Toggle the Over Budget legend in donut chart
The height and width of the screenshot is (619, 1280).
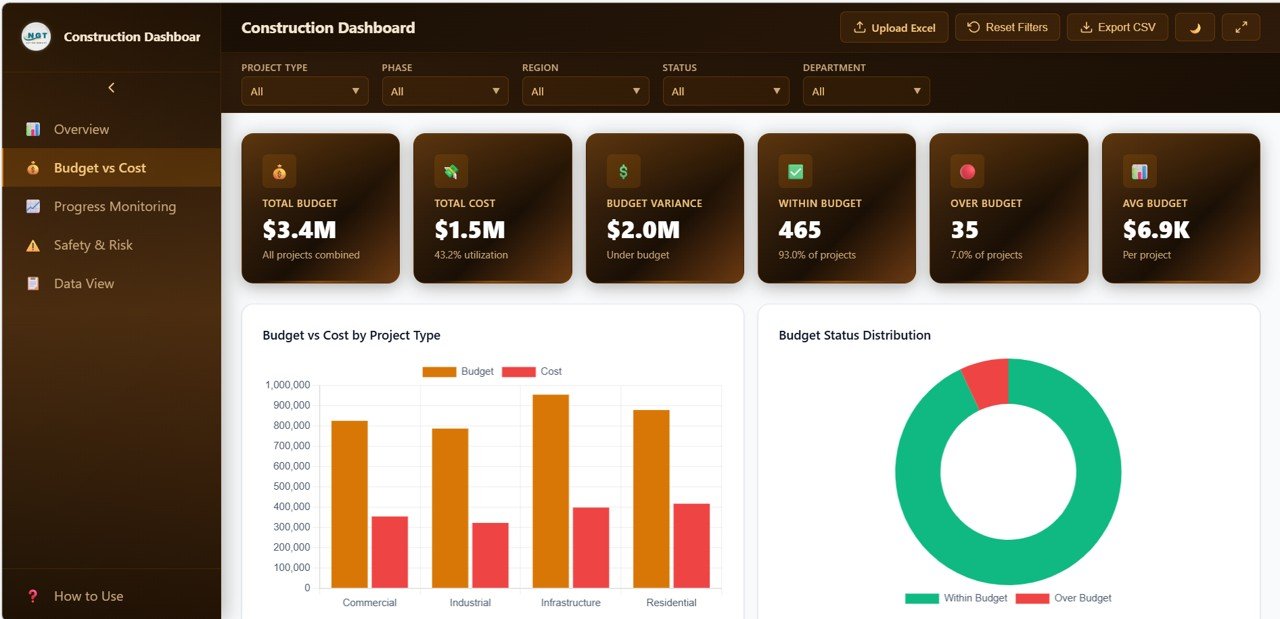click(1064, 598)
